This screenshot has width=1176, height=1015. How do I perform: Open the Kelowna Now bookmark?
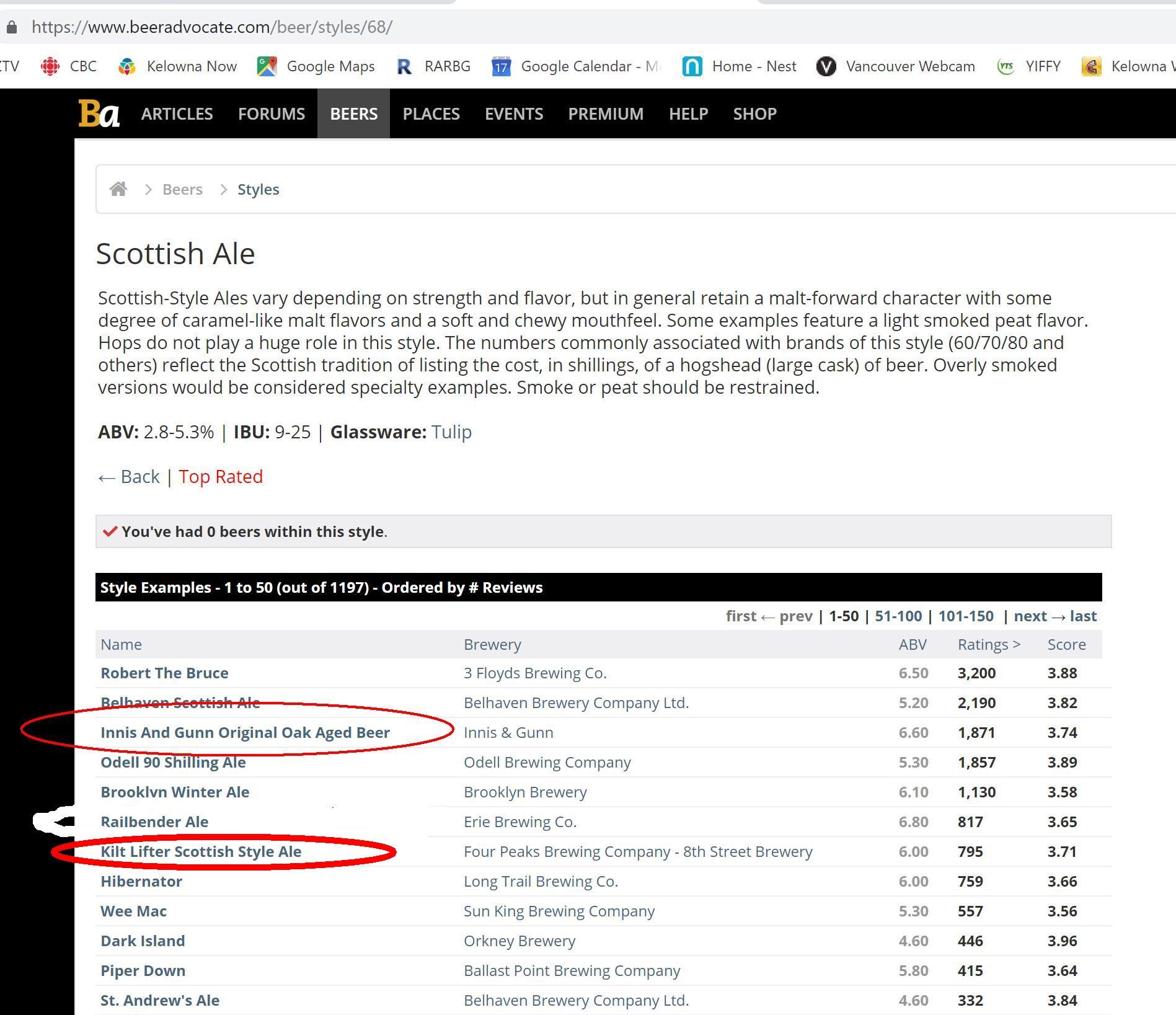pyautogui.click(x=177, y=66)
